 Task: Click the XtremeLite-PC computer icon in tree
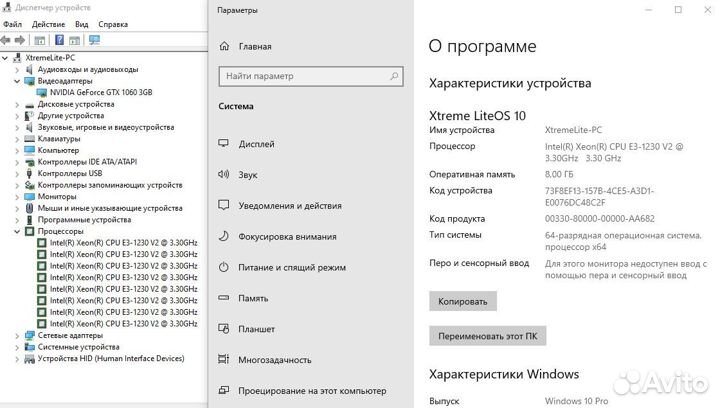coord(17,58)
